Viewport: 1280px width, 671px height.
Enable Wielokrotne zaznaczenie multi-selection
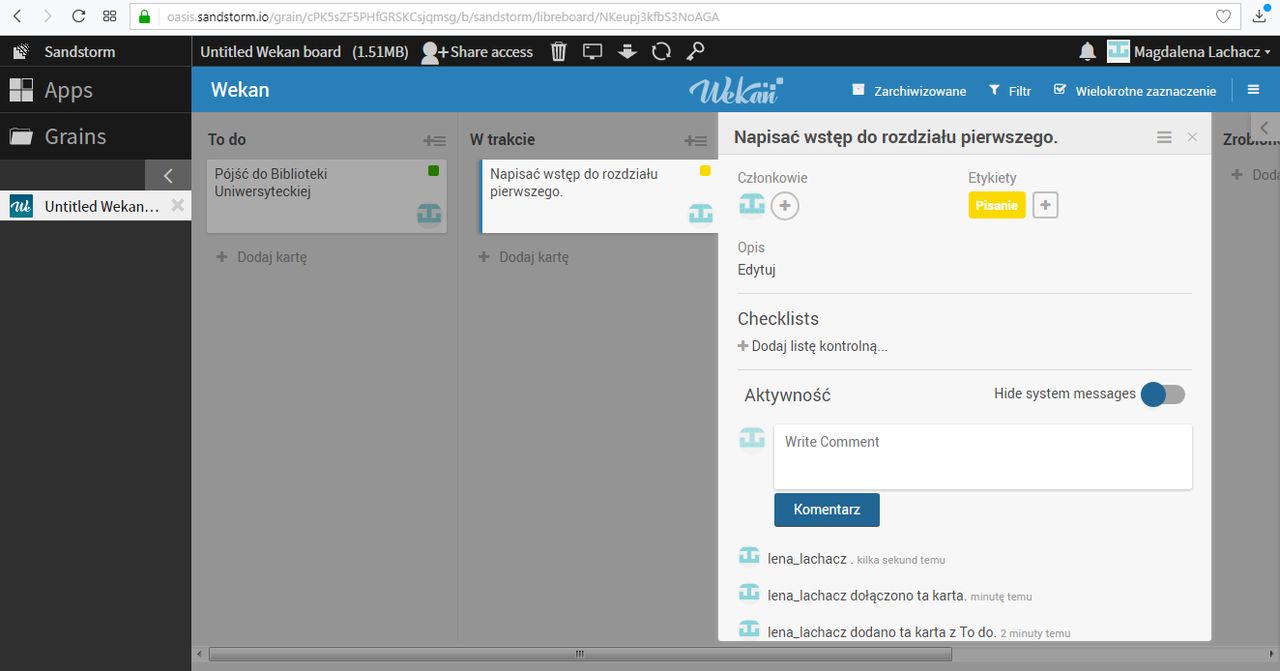pos(1135,90)
